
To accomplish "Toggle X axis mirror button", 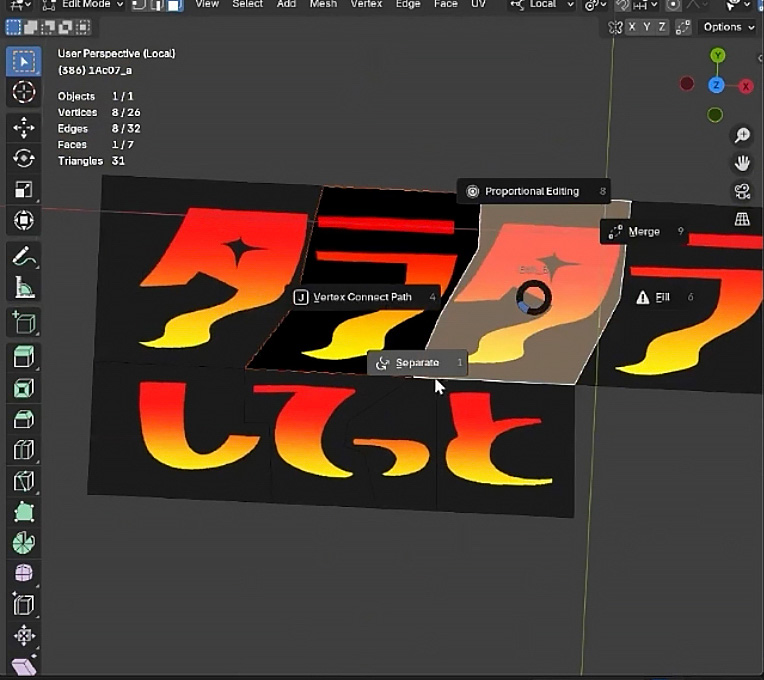I will [633, 27].
